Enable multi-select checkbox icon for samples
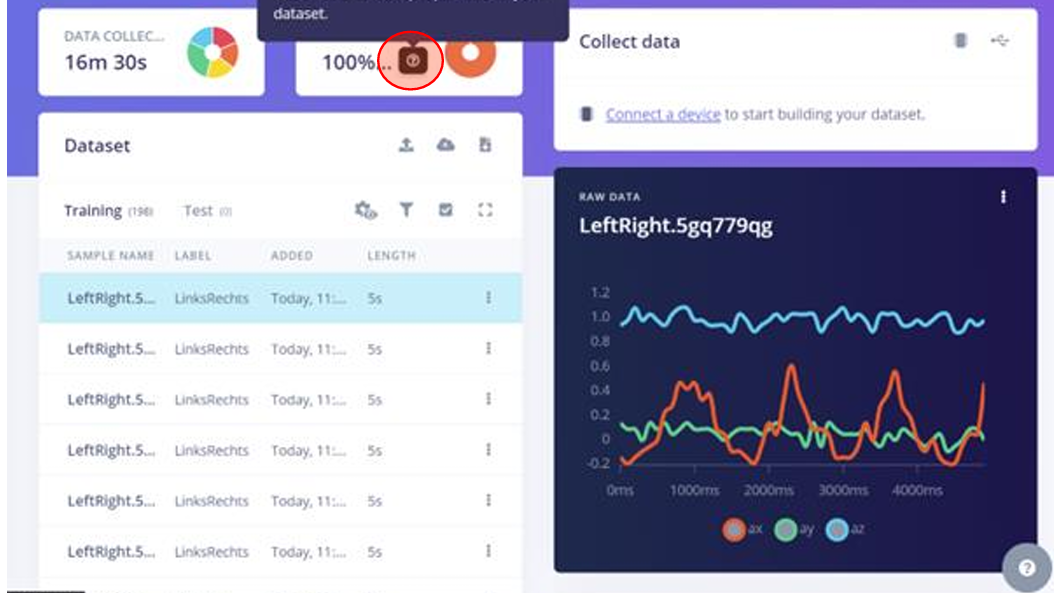This screenshot has width=1054, height=593. point(446,210)
